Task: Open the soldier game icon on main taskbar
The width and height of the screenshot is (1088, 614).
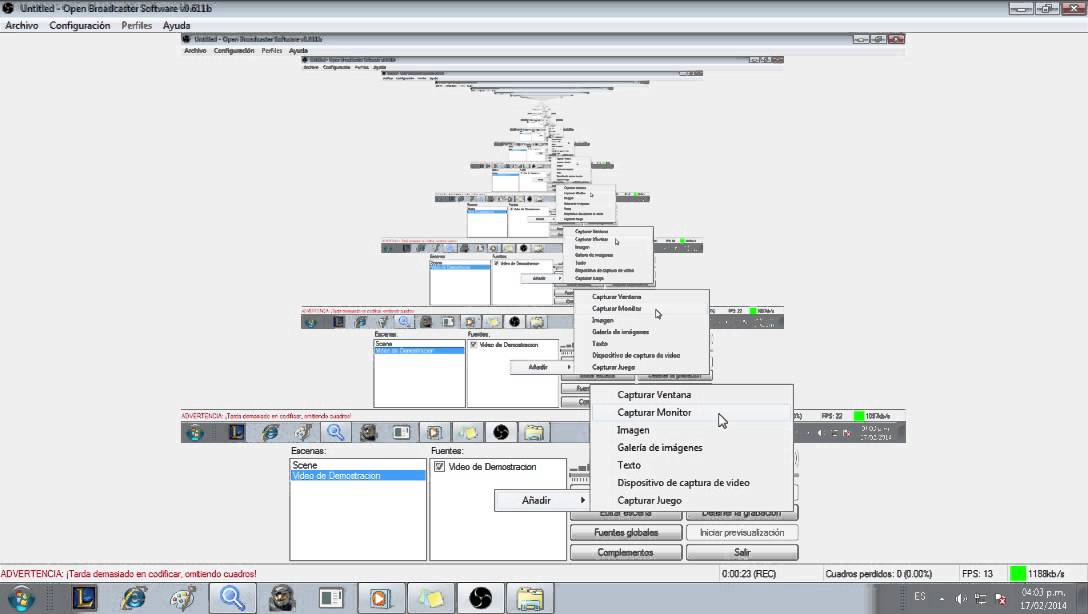Action: (x=282, y=598)
